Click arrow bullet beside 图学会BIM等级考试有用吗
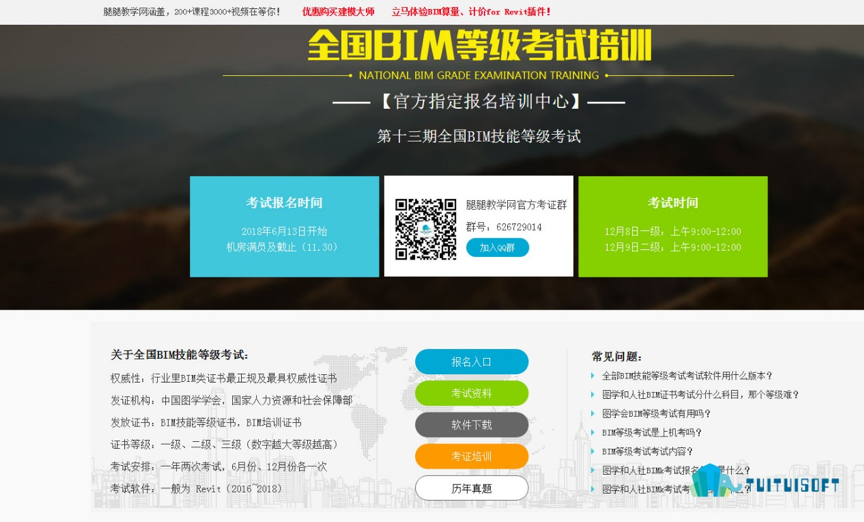864x522 pixels. (x=593, y=413)
